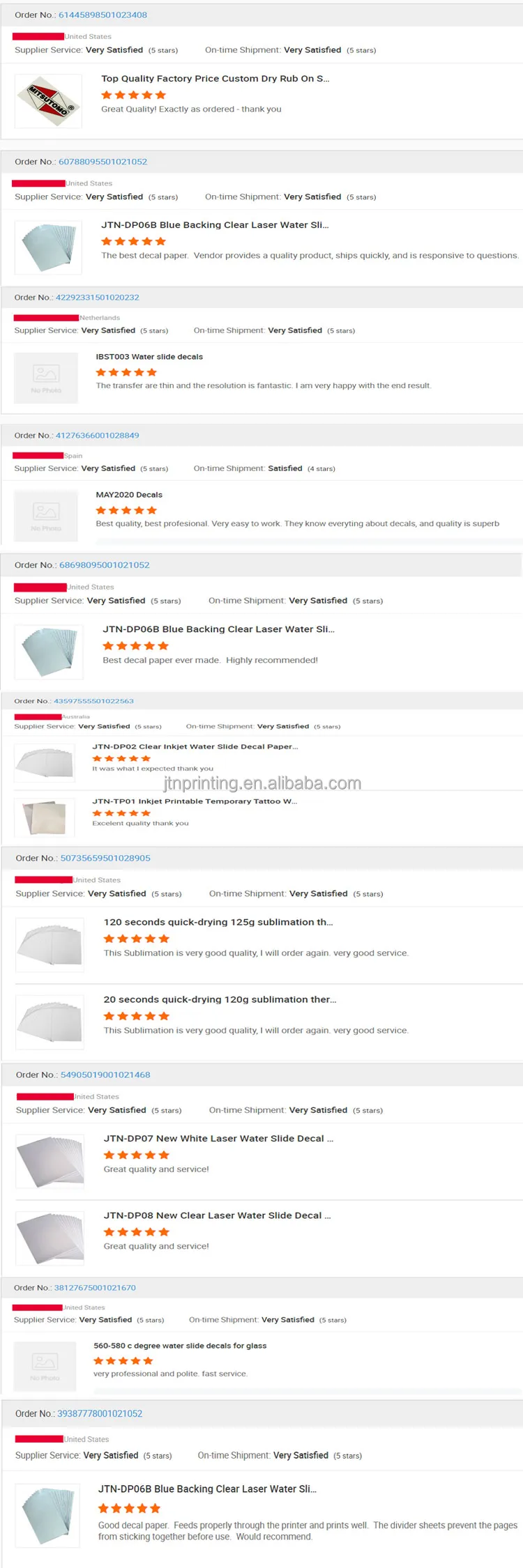The image size is (523, 1568).
Task: Open the JTN-TP01 Inkjet Printable Temporary Tattoo title
Action: click(195, 801)
